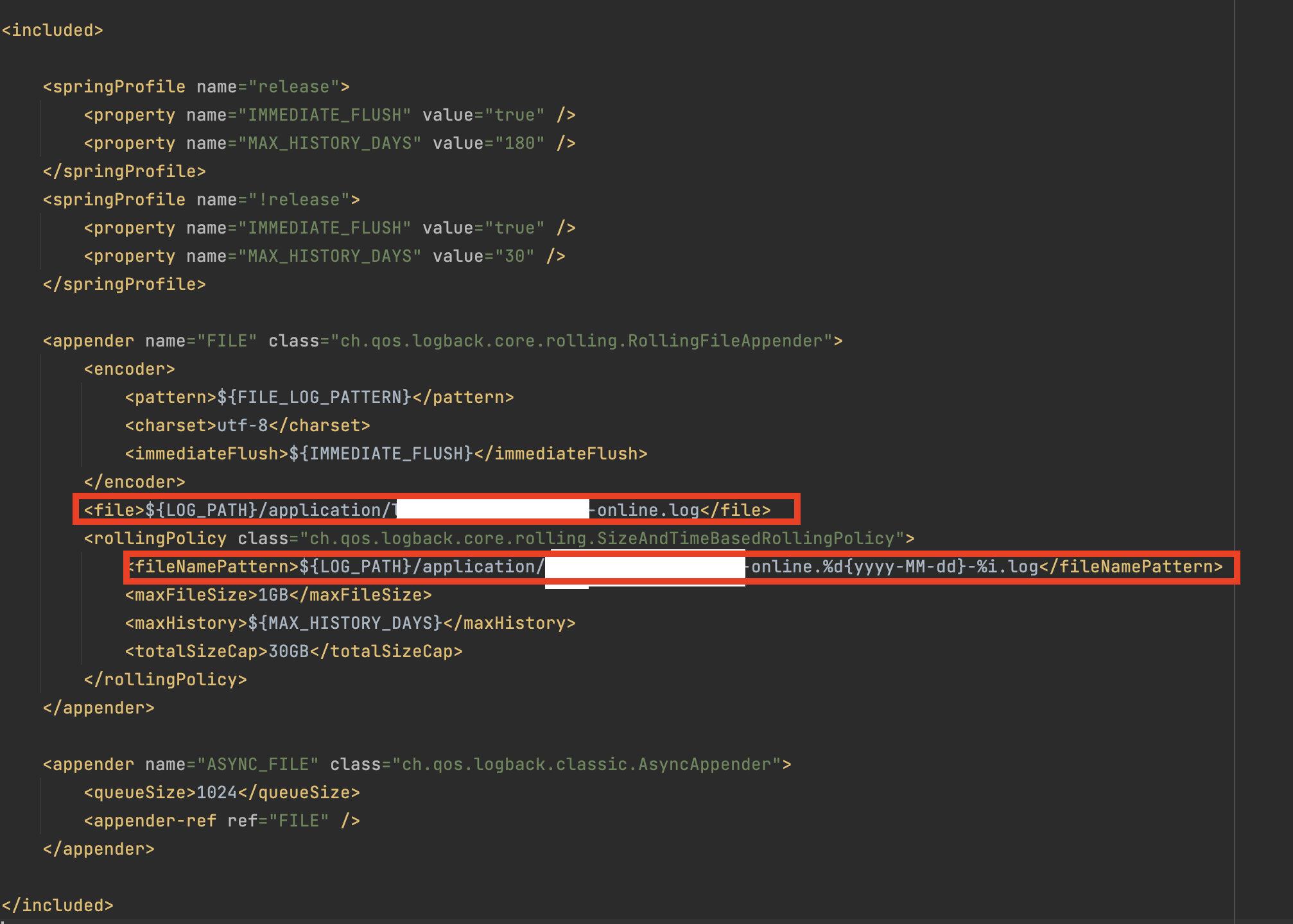Click the 1024 queueSize value
The image size is (1293, 924).
216,792
